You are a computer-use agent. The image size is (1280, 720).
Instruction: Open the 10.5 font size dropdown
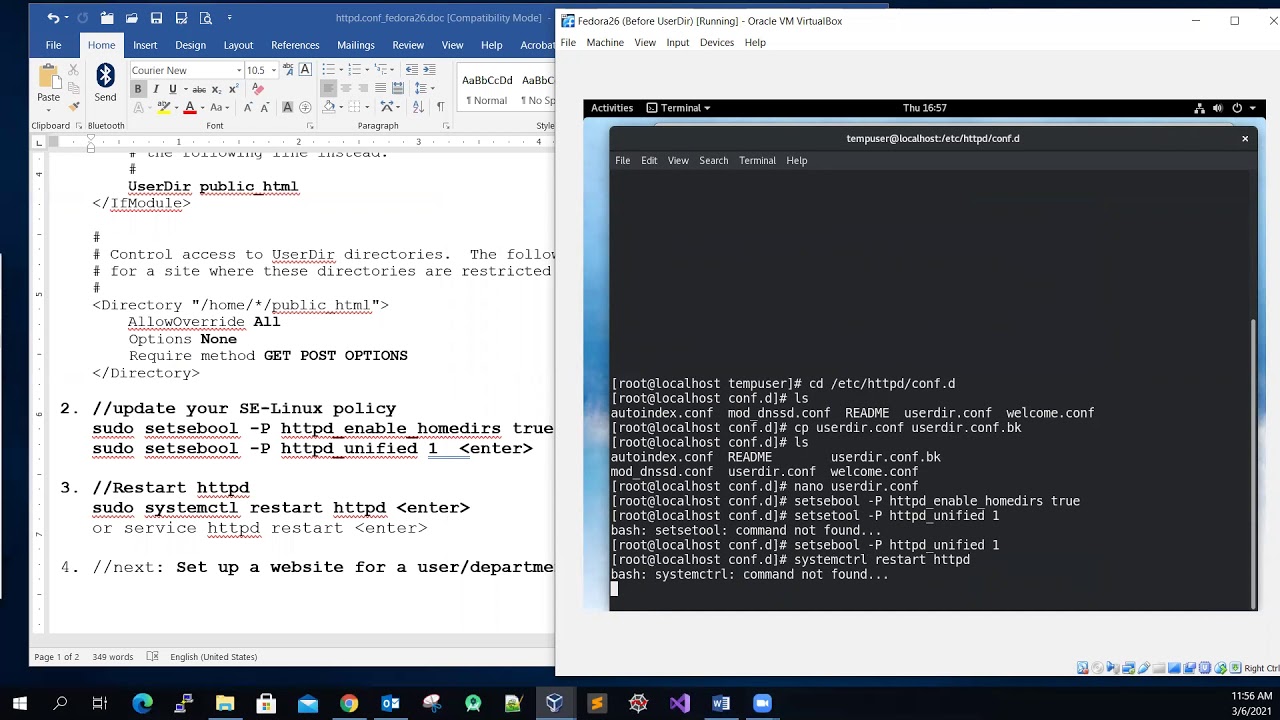273,70
